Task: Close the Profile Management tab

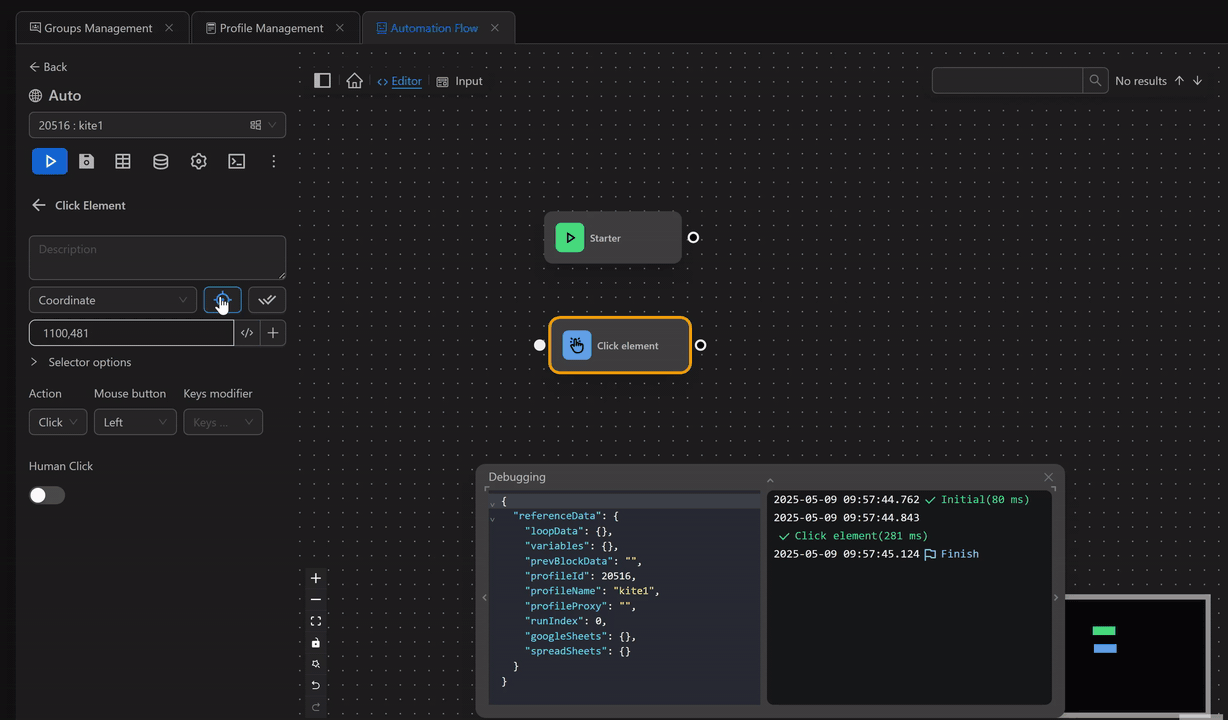Action: (340, 28)
